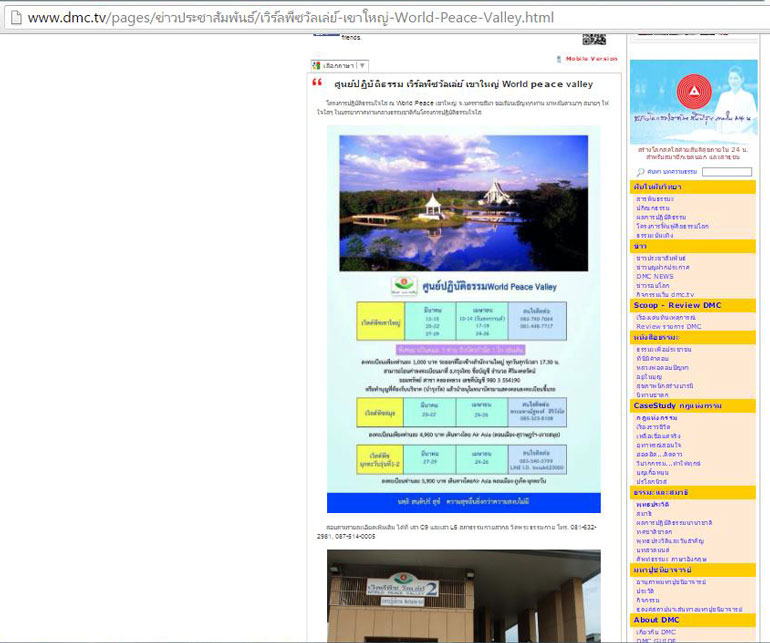
Task: Open the Mobile Version link
Action: [x=591, y=59]
